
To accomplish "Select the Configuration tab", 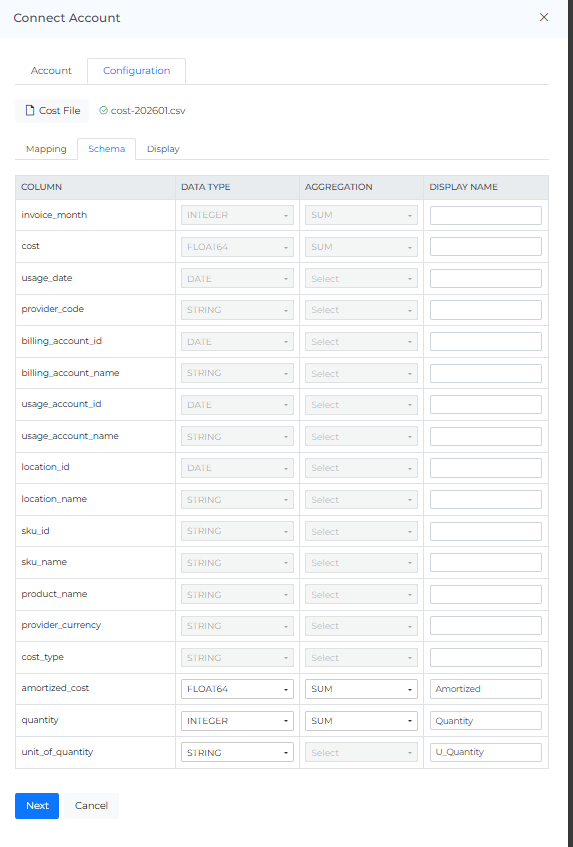I will pos(137,71).
